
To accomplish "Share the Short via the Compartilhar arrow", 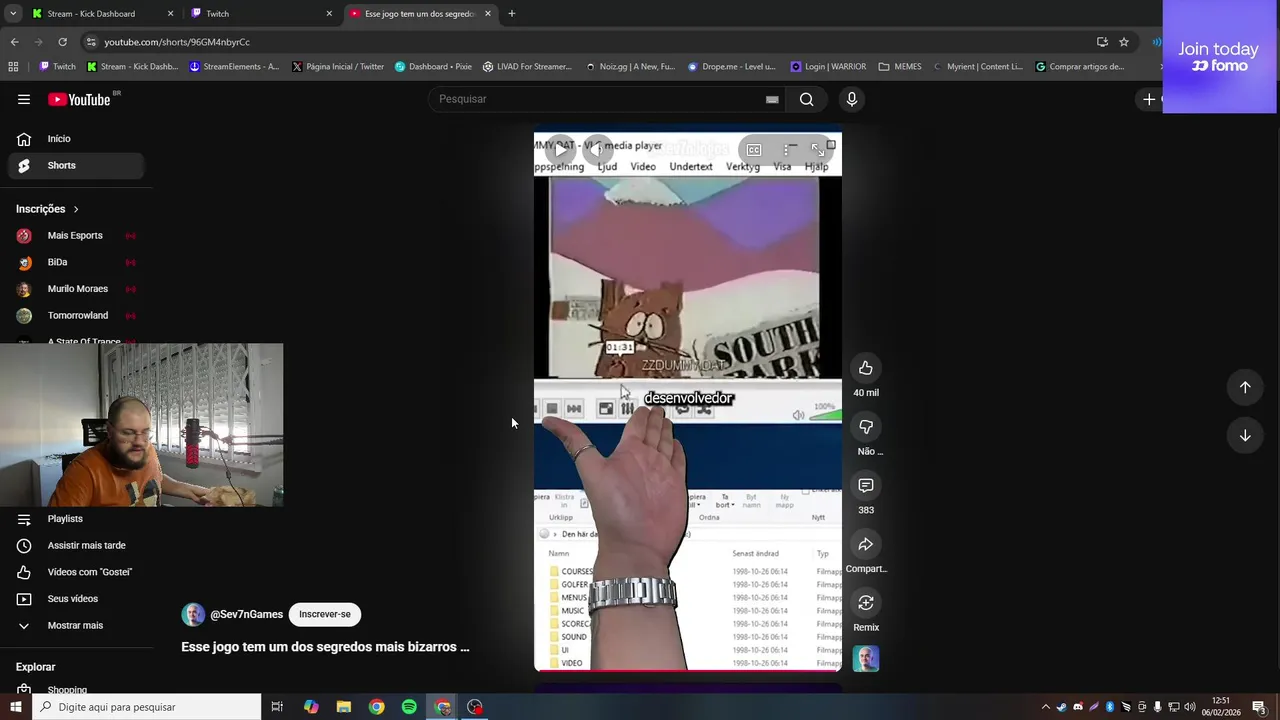I will coord(866,544).
